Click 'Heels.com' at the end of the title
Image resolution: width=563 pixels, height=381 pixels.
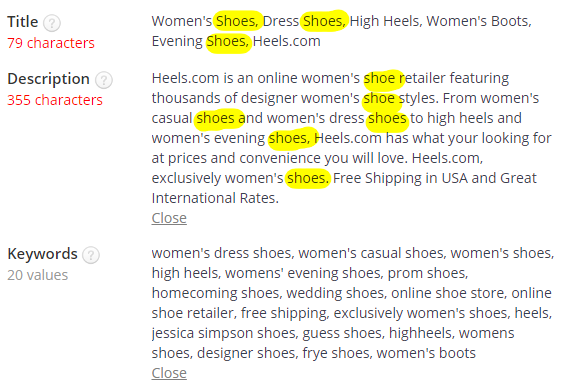(287, 41)
